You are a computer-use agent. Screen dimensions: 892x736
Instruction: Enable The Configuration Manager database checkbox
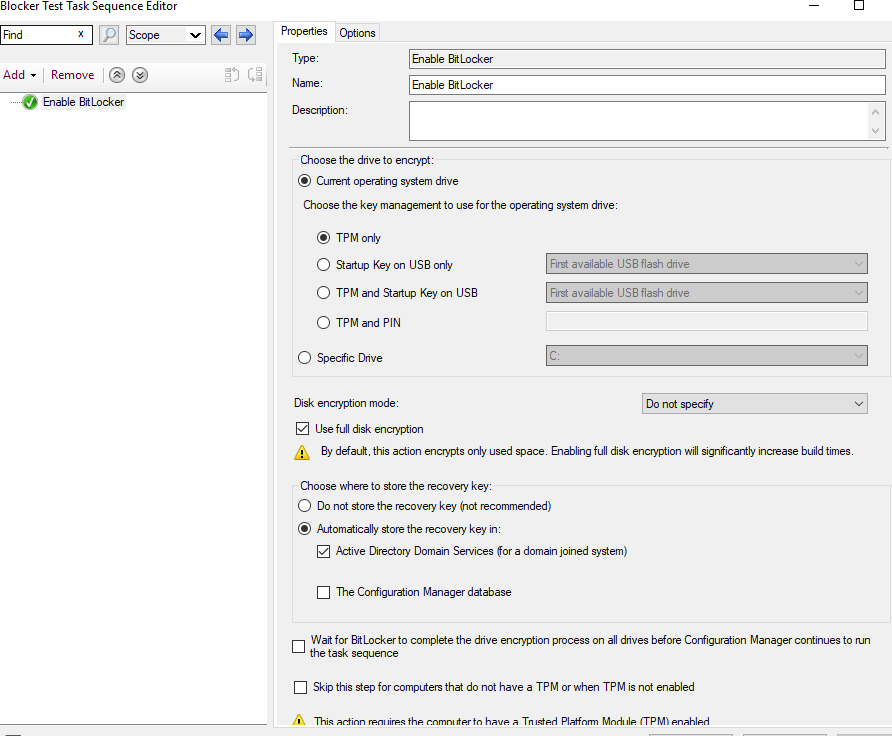pos(324,592)
